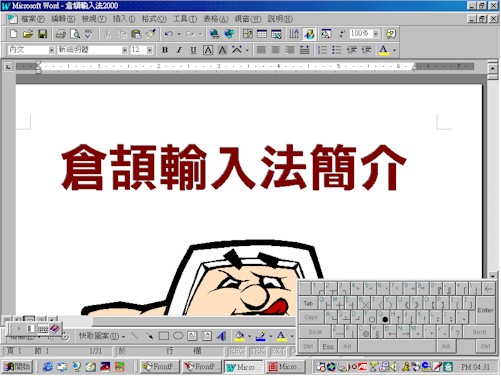
Task: Click the REC indicator in status bar
Action: point(236,351)
